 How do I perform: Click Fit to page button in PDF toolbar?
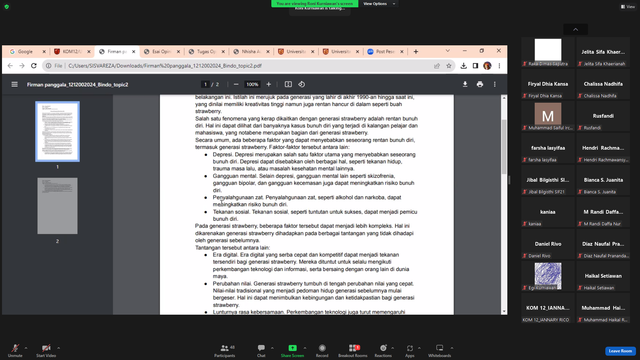click(x=288, y=84)
